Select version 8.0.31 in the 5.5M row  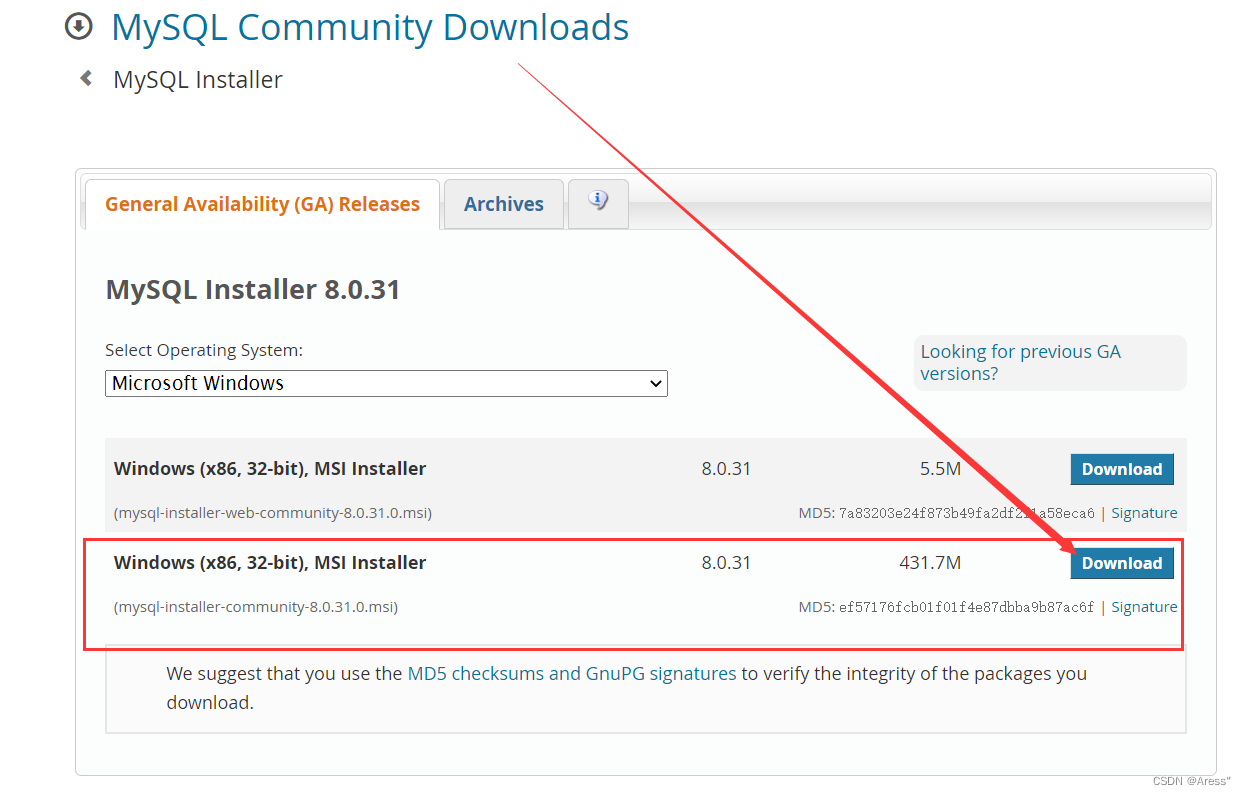pos(726,469)
